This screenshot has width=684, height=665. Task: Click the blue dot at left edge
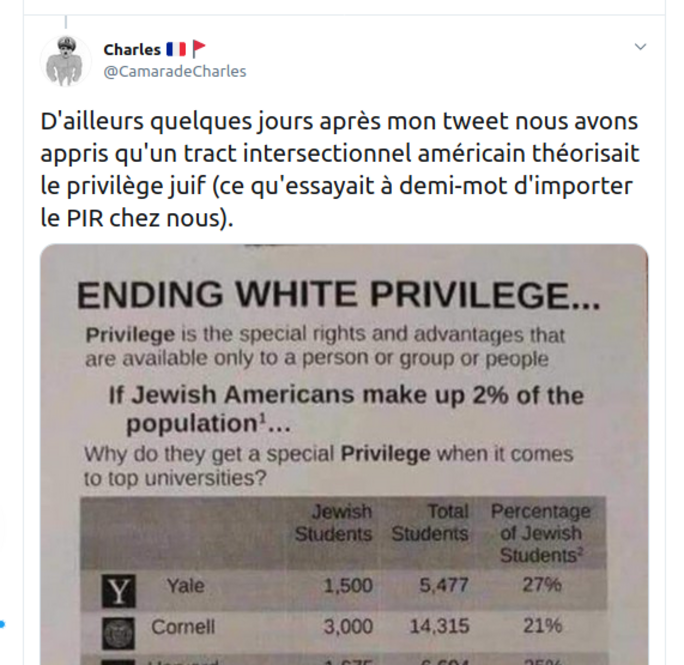[2, 624]
